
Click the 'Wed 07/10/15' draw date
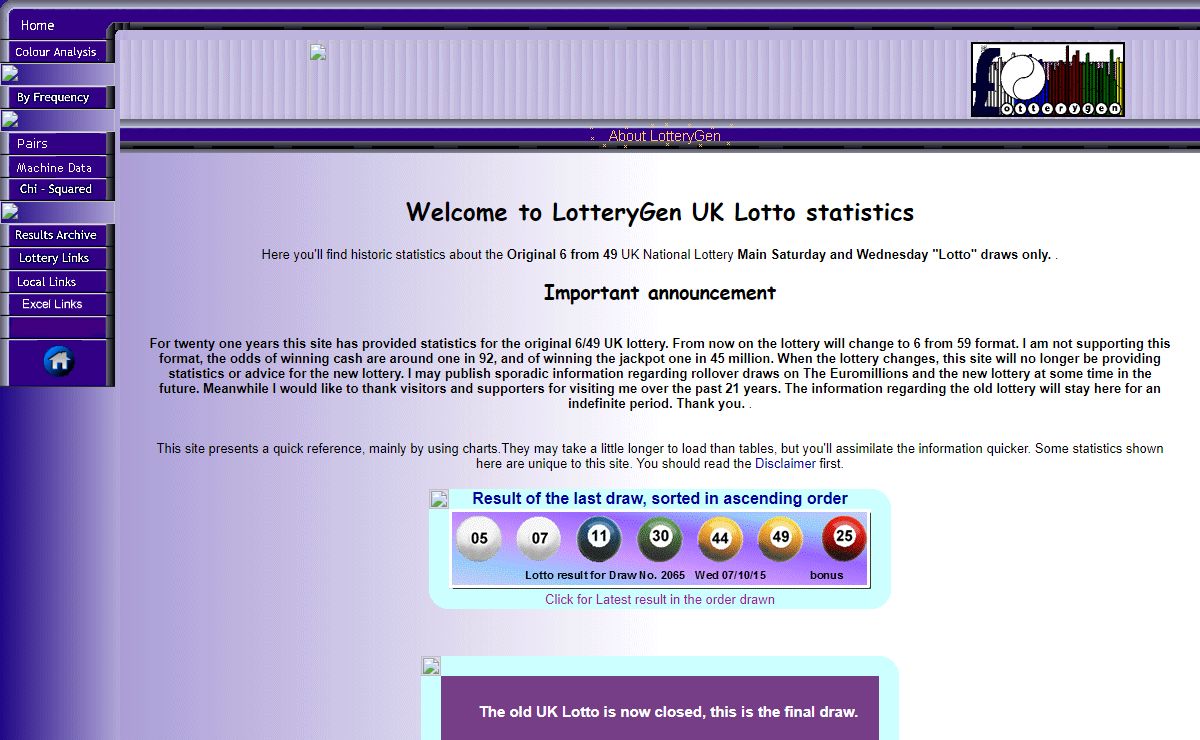click(x=731, y=575)
